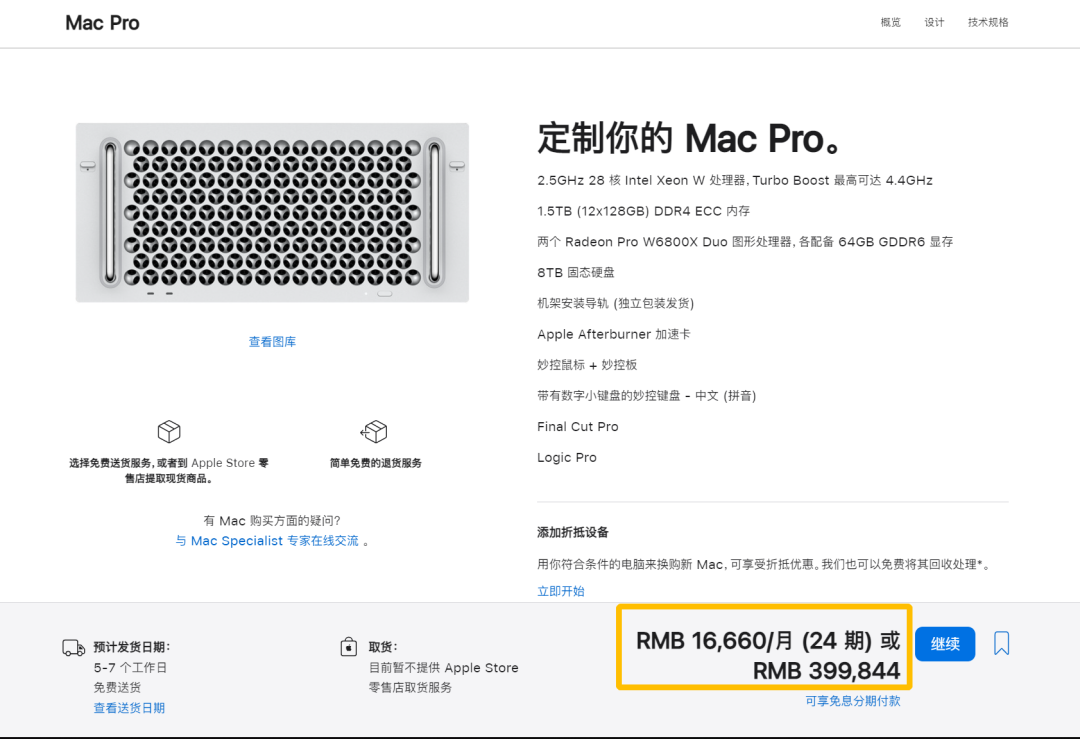Click the Mac Pro product image
1080x739 pixels.
(272, 212)
